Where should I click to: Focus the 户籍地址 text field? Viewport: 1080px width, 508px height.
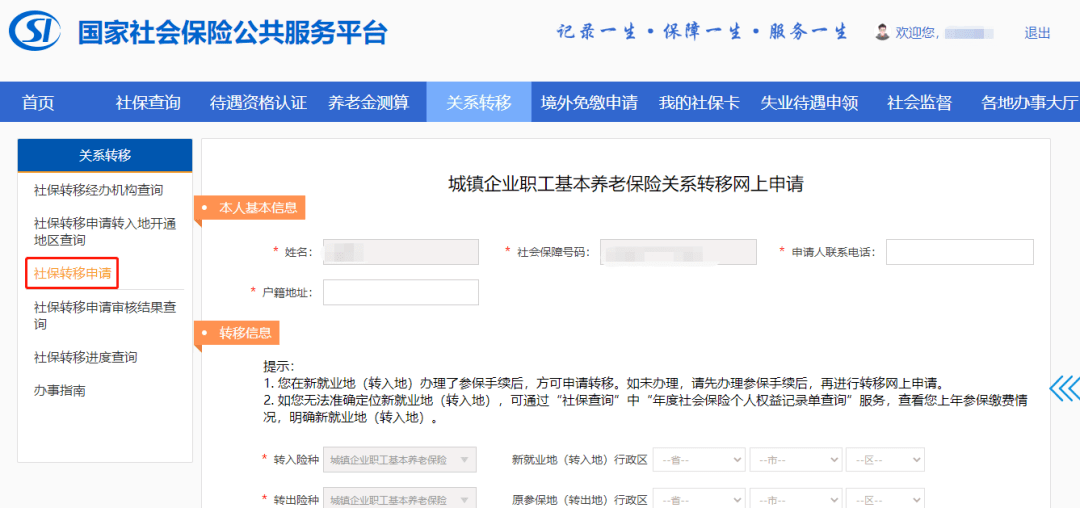tap(400, 292)
